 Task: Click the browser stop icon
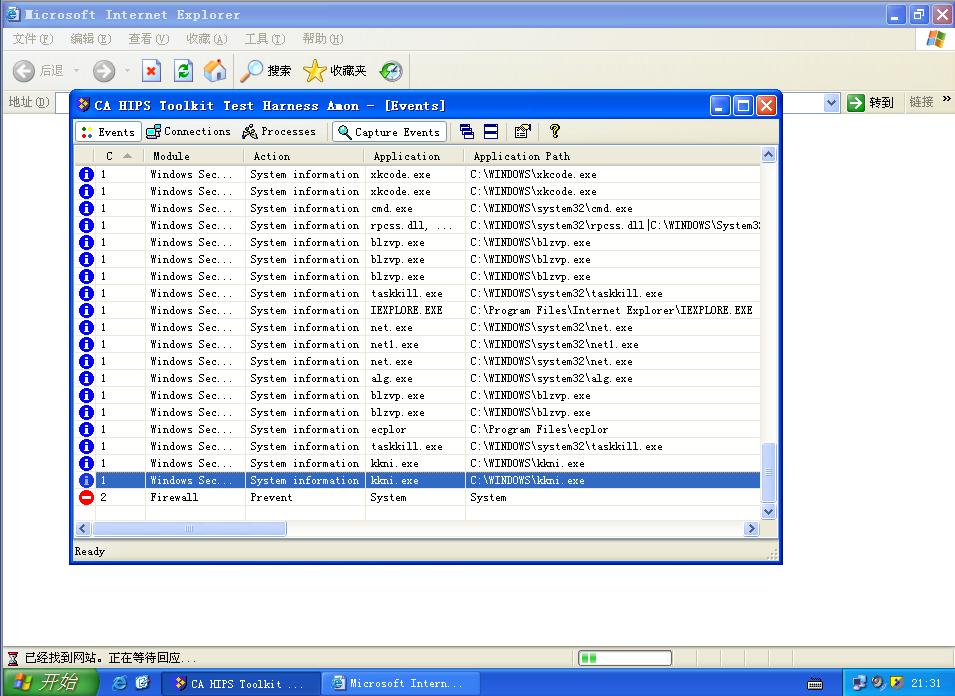[x=151, y=70]
